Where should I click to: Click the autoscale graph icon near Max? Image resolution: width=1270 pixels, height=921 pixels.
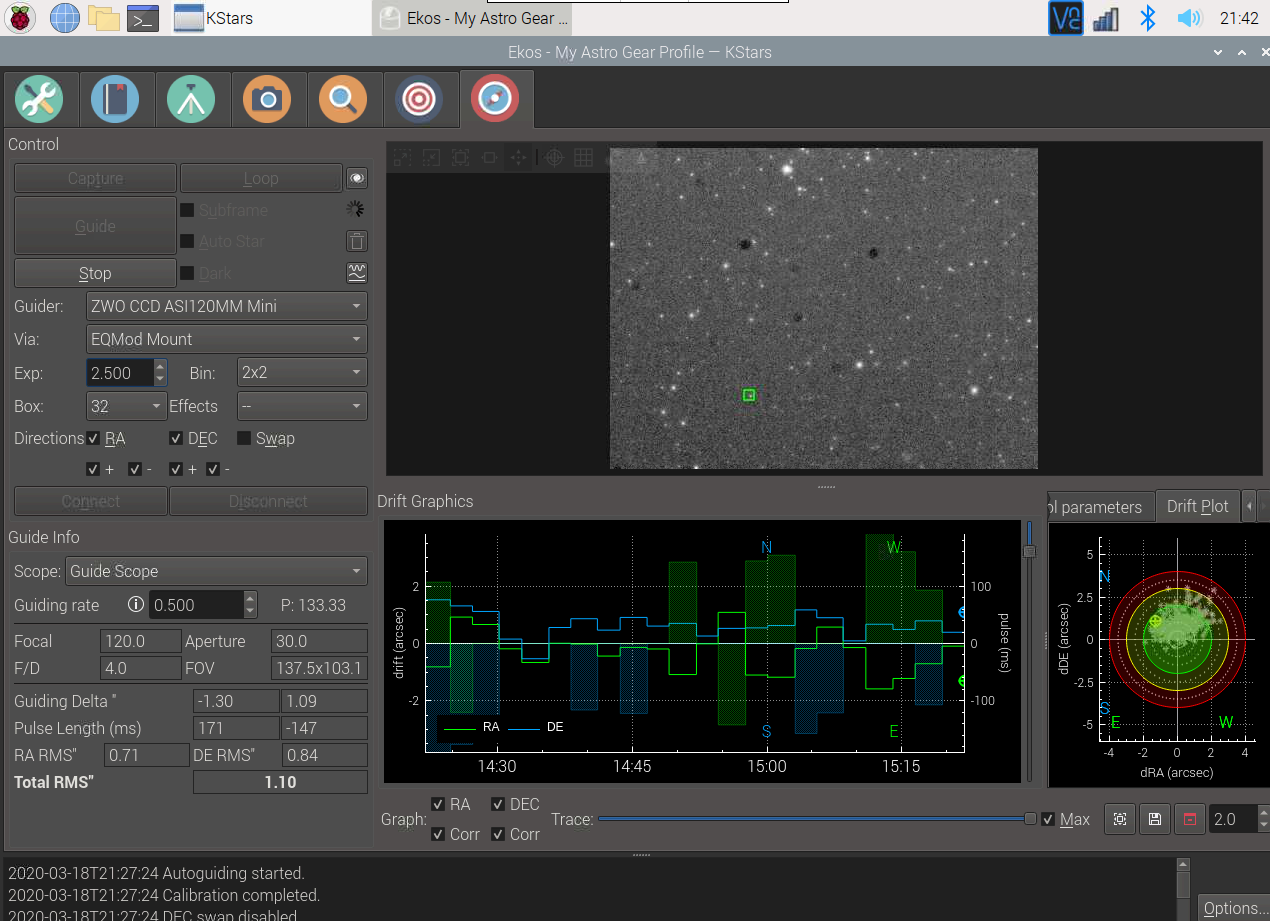pos(1120,819)
